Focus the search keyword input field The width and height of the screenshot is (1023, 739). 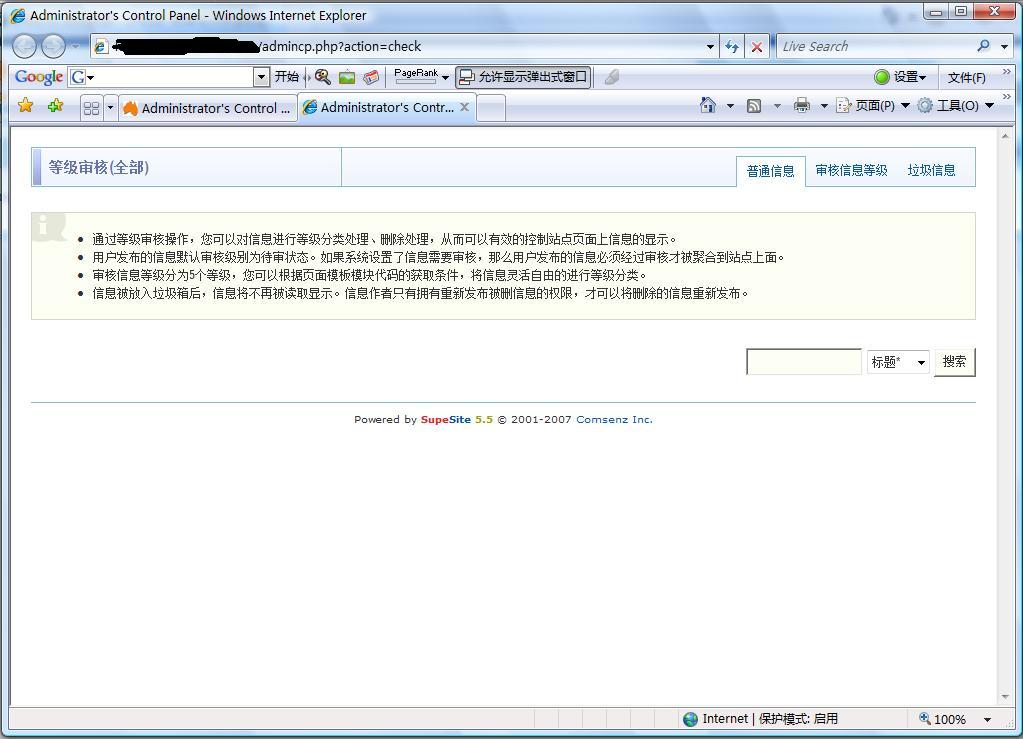(804, 362)
